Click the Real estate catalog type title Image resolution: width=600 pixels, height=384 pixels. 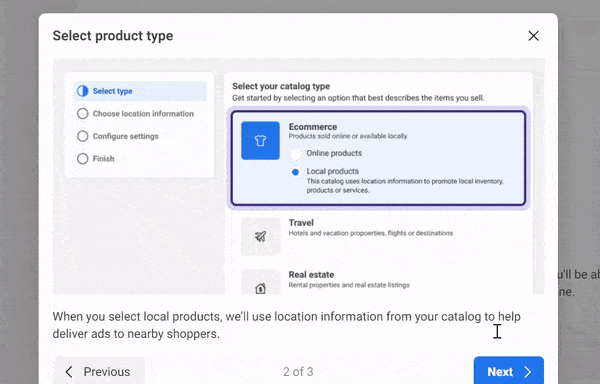311,275
